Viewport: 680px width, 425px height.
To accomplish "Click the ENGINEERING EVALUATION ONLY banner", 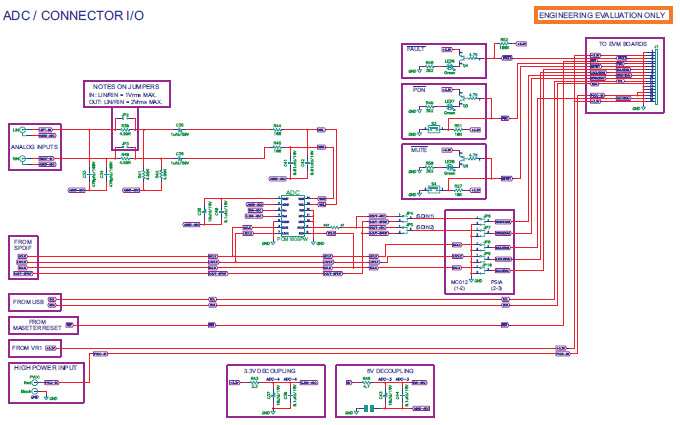I will [x=603, y=16].
